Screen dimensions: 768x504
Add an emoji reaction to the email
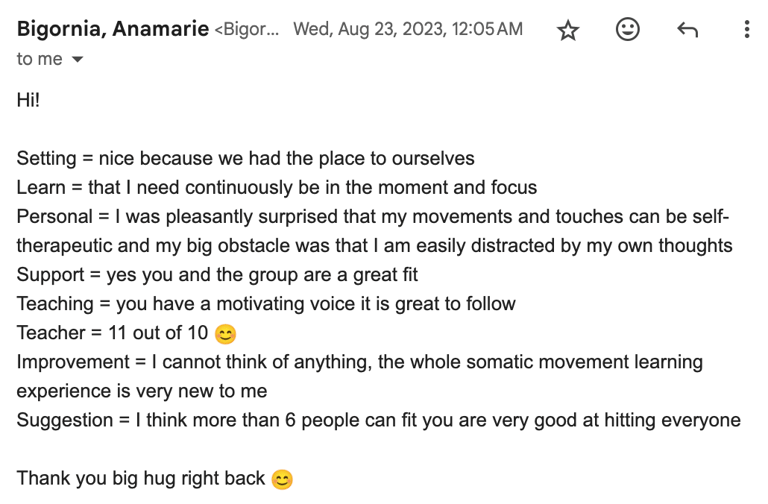click(627, 29)
